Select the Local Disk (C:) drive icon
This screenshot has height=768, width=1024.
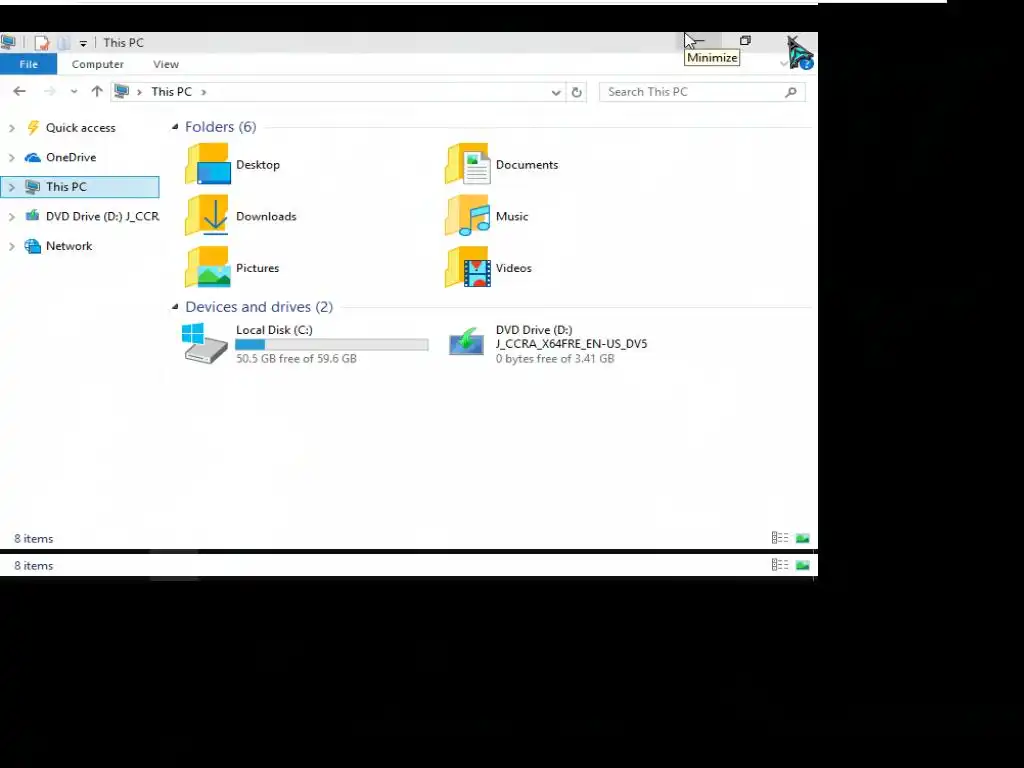[205, 344]
